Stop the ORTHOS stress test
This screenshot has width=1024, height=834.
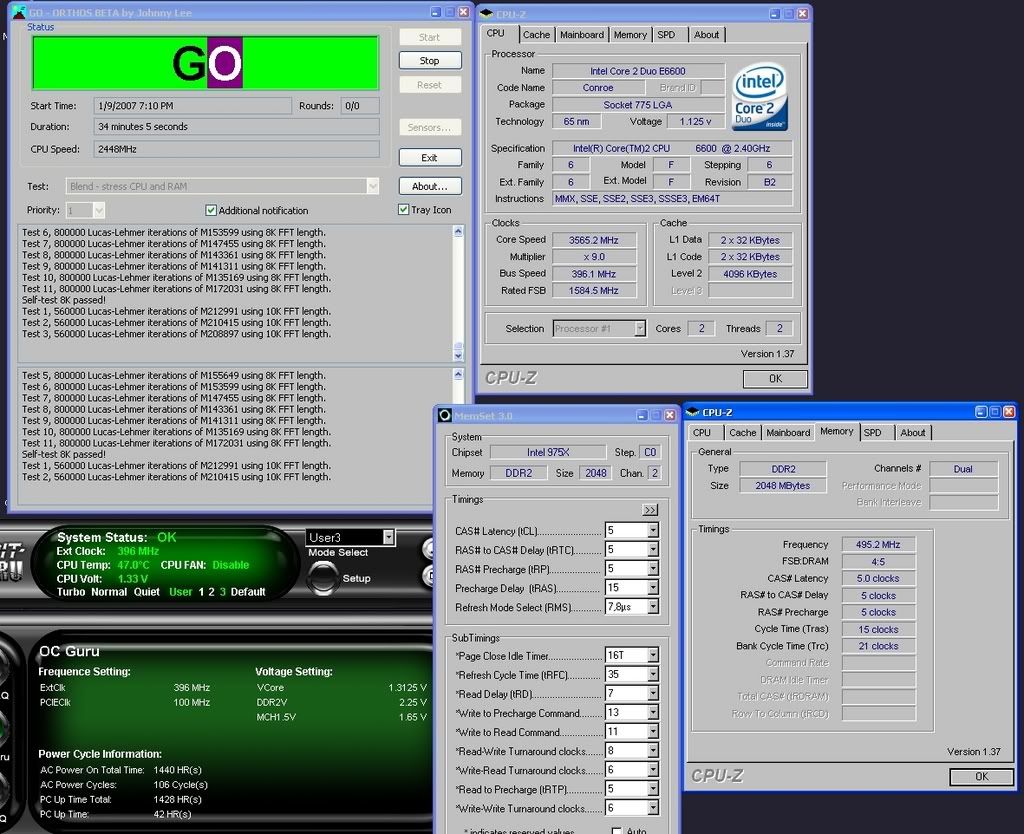click(x=430, y=60)
